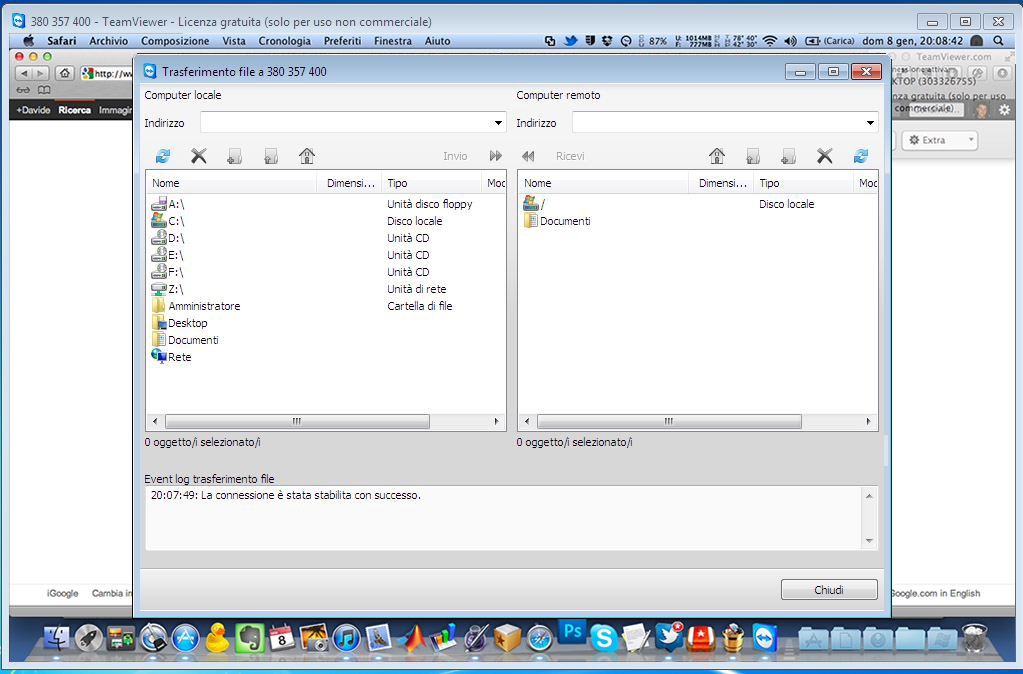Click the delete X icon in local toolbar
The width and height of the screenshot is (1023, 674).
coord(199,156)
